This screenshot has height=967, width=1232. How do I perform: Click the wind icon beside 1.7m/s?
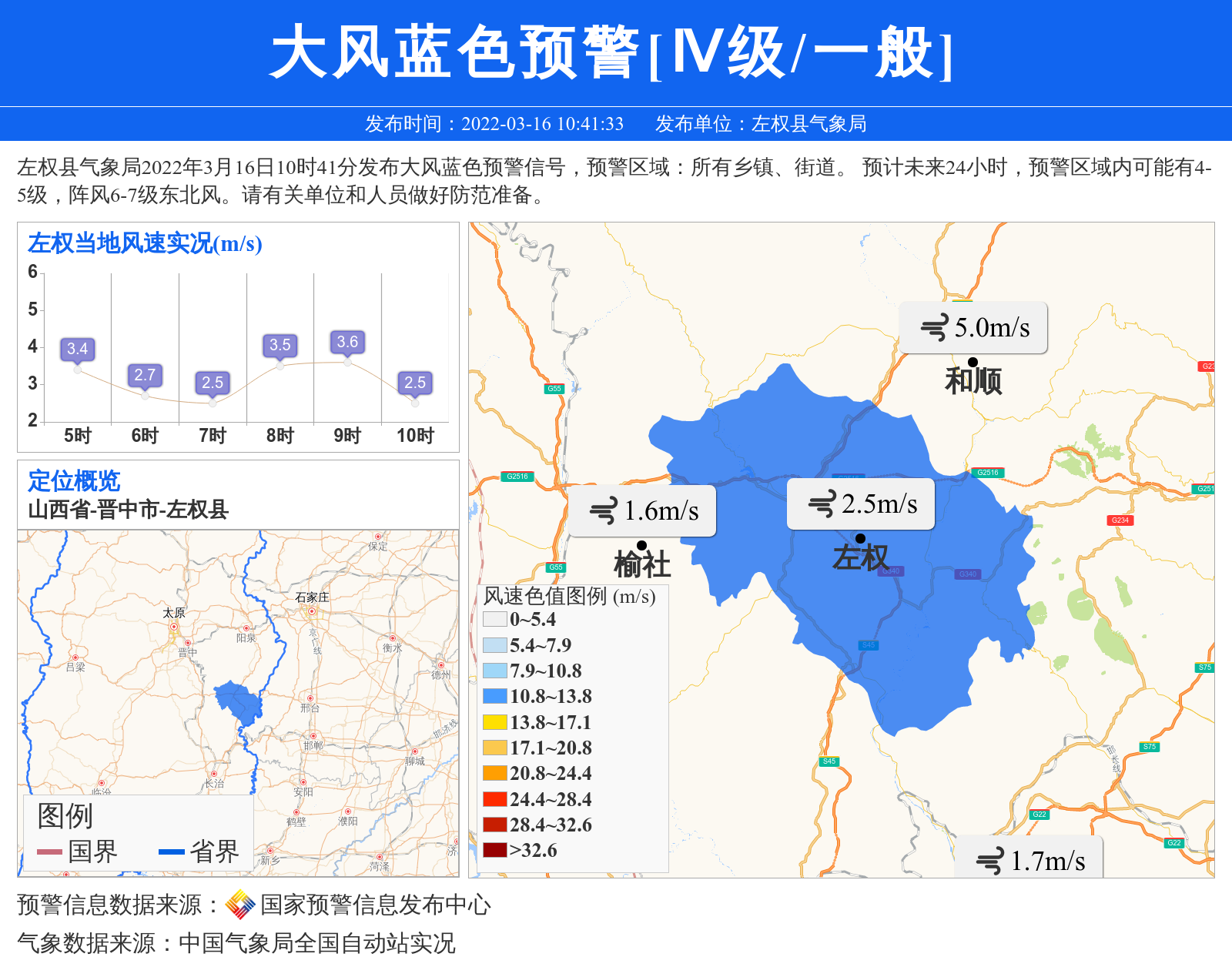(989, 861)
